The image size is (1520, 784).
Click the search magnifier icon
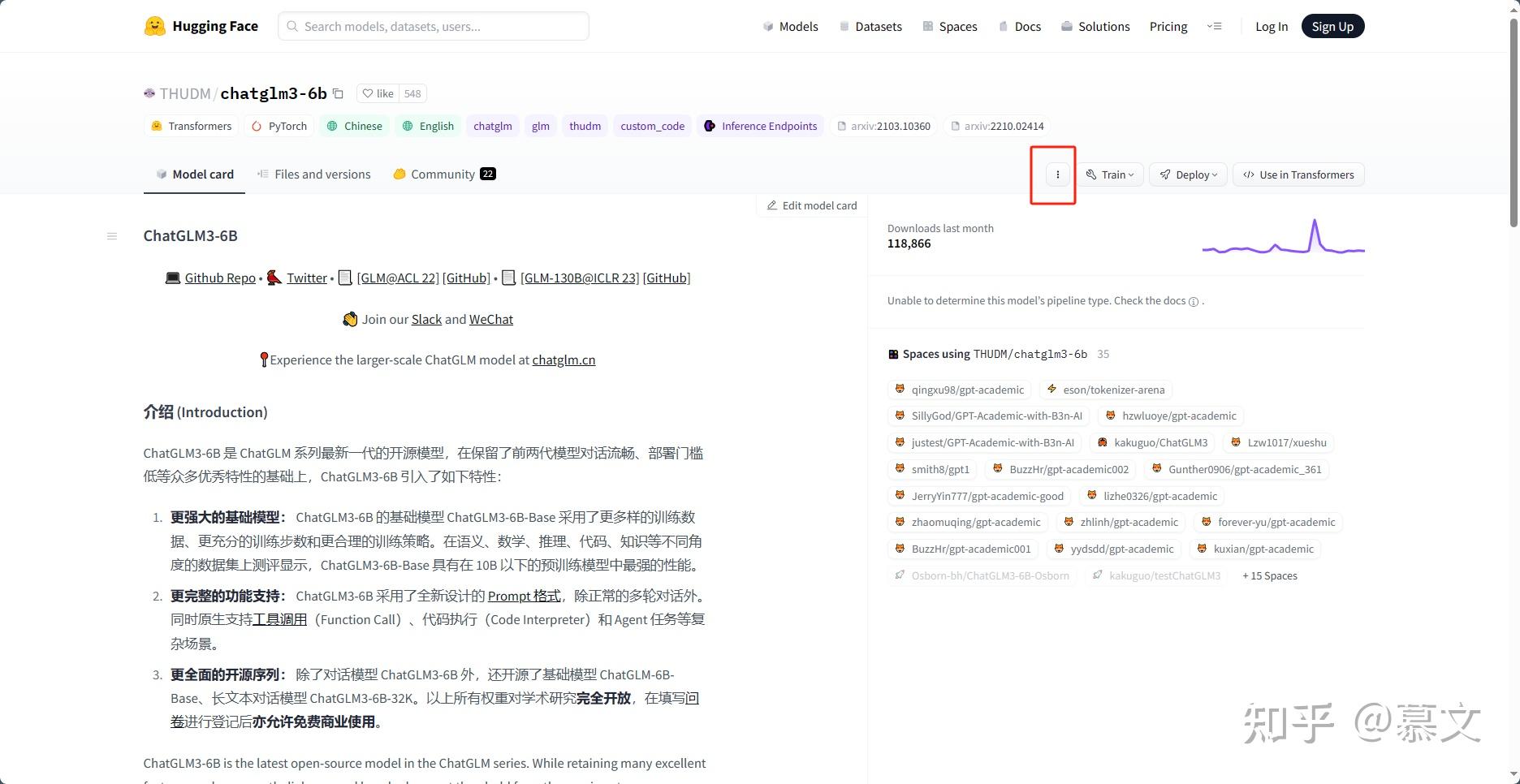tap(292, 26)
